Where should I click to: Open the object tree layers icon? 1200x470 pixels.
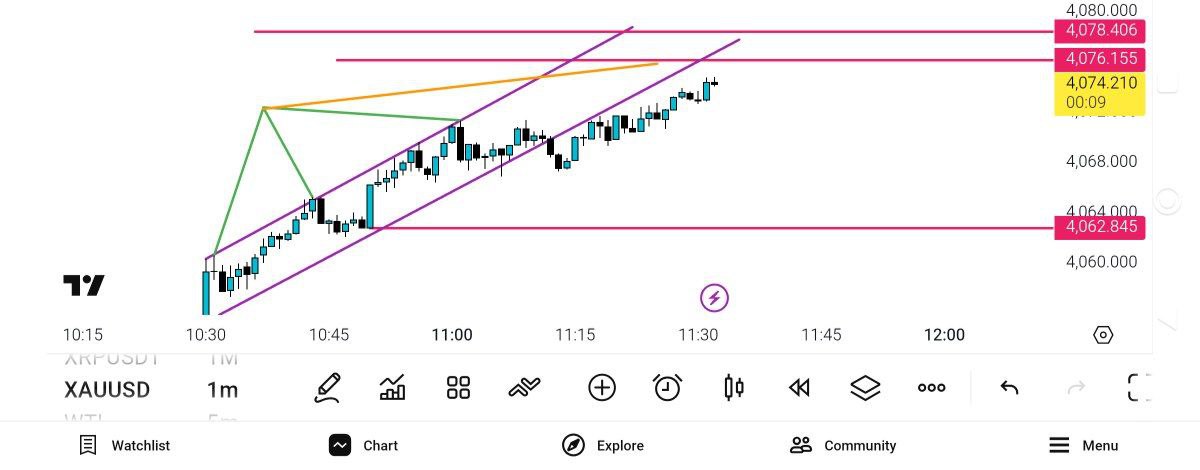(x=865, y=387)
